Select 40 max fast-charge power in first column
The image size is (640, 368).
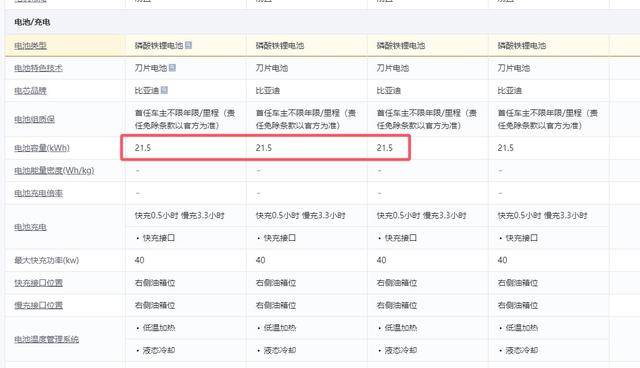tap(139, 260)
